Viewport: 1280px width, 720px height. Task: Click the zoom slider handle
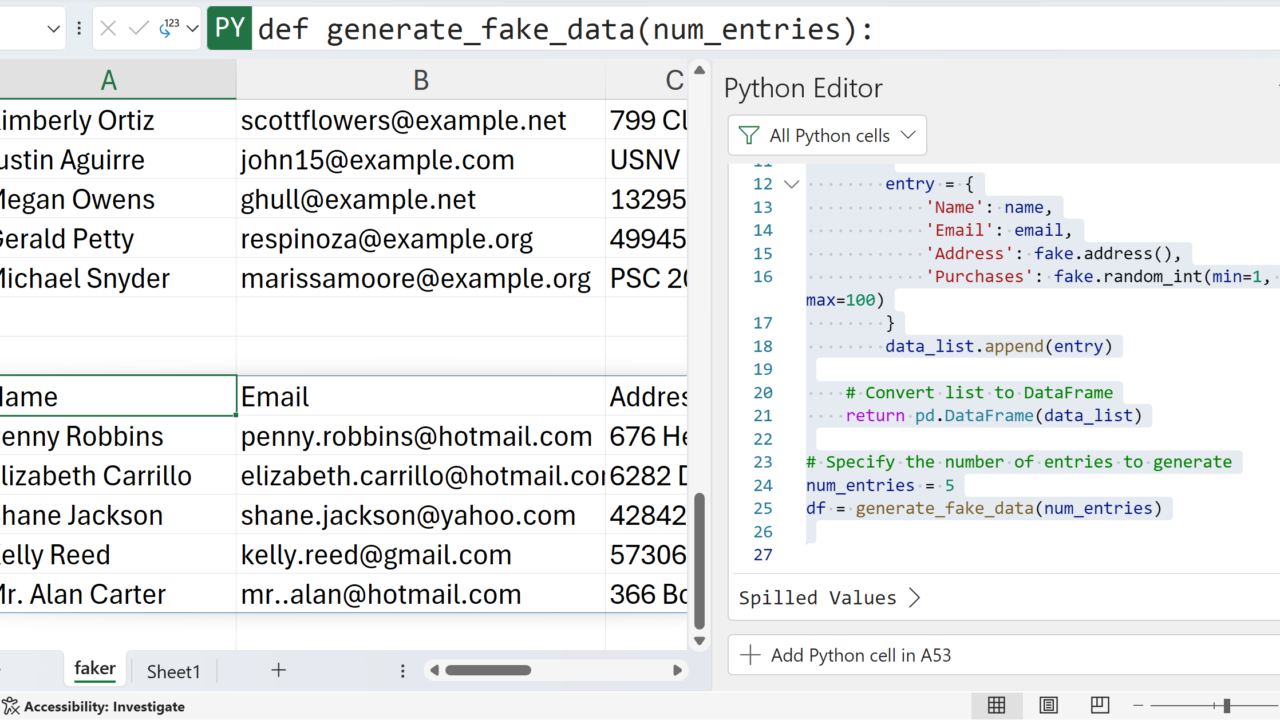click(1226, 706)
